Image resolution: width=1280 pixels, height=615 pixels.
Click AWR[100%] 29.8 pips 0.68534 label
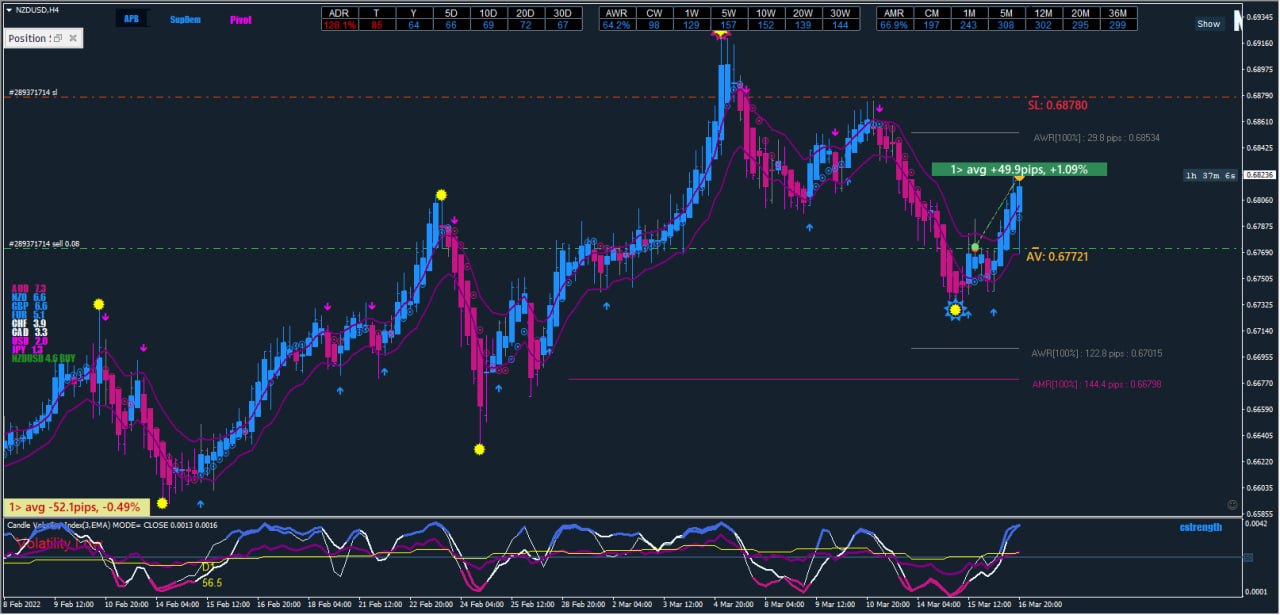tap(1097, 137)
